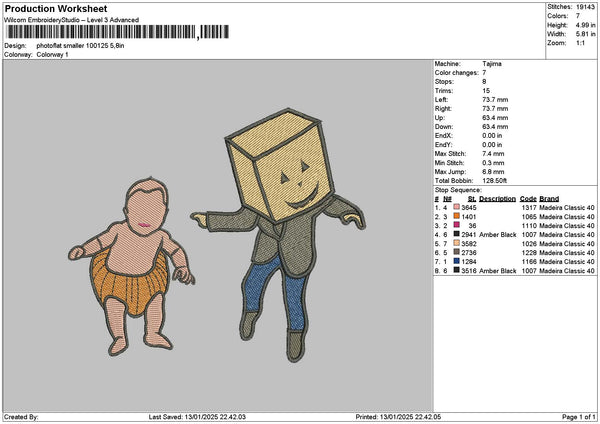Viewport: 600px width, 424px height.
Task: Click the Stitches count value 19143
Action: pyautogui.click(x=586, y=8)
